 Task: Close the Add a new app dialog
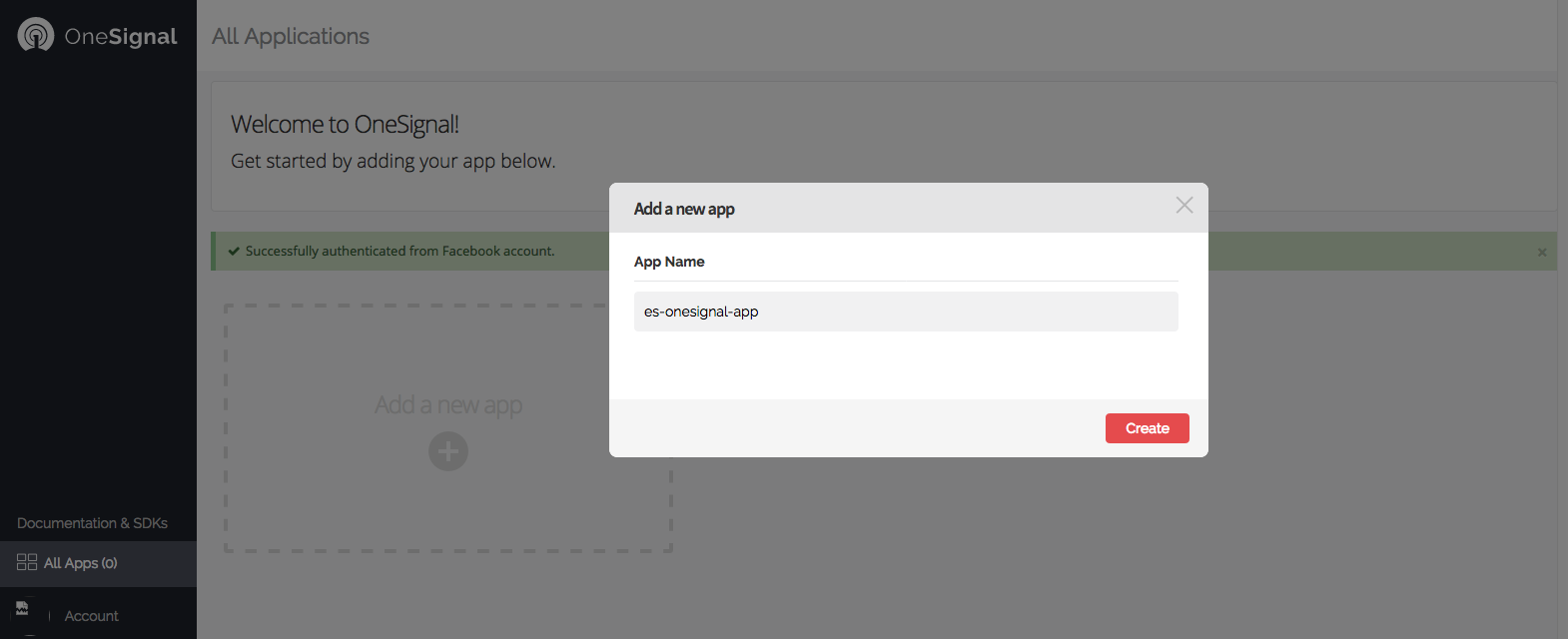(x=1184, y=205)
